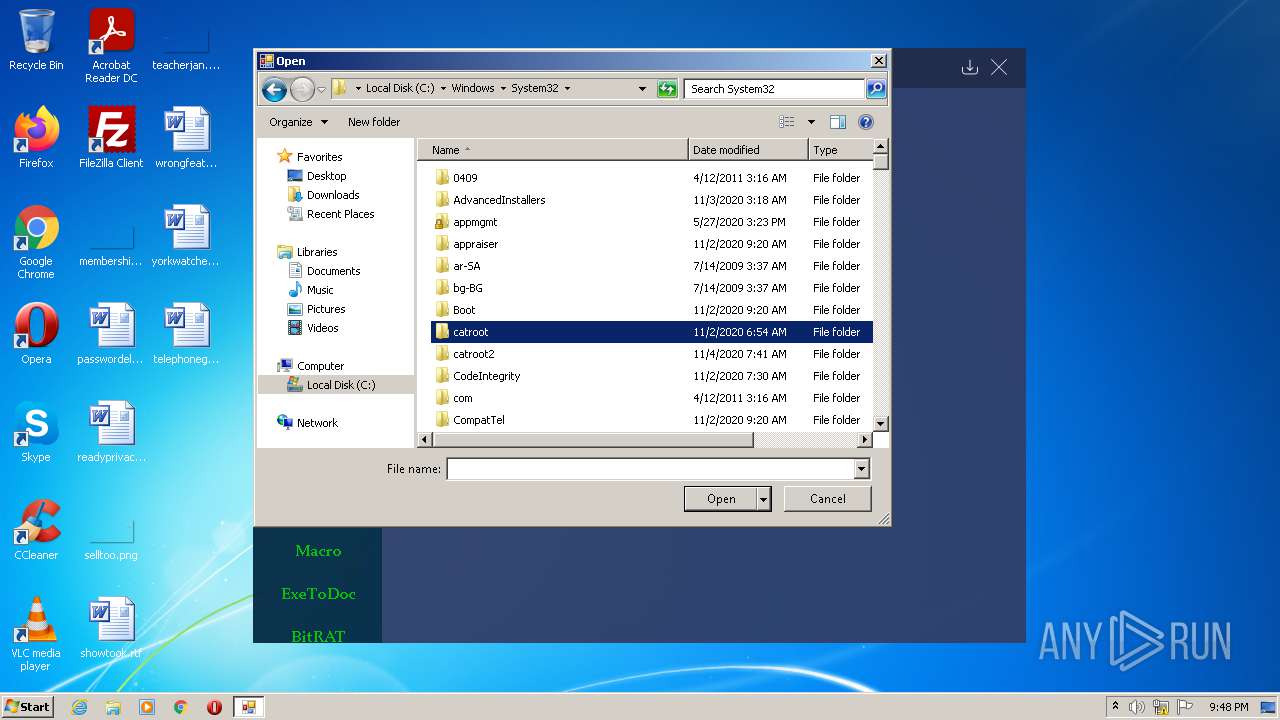
Task: Open VLC media player desktop icon
Action: pyautogui.click(x=36, y=634)
